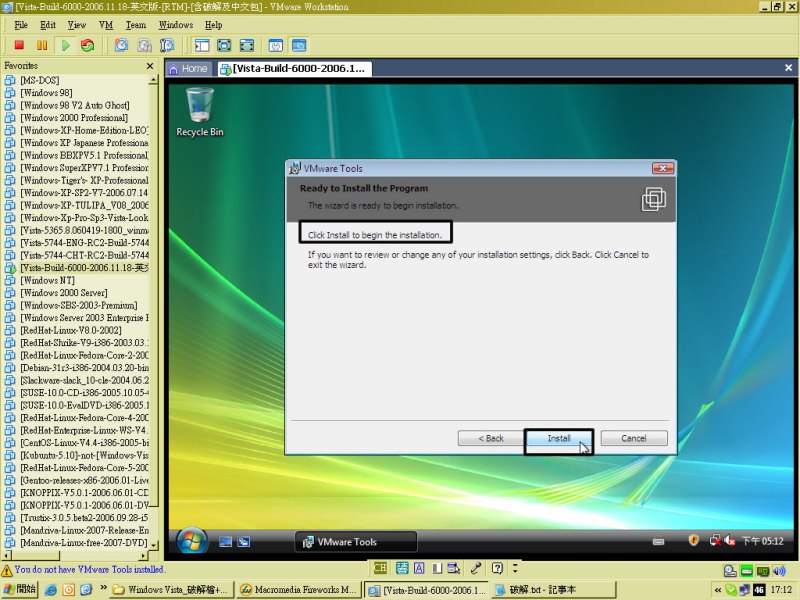Switch to the Home tab
The height and width of the screenshot is (600, 800).
tap(188, 69)
